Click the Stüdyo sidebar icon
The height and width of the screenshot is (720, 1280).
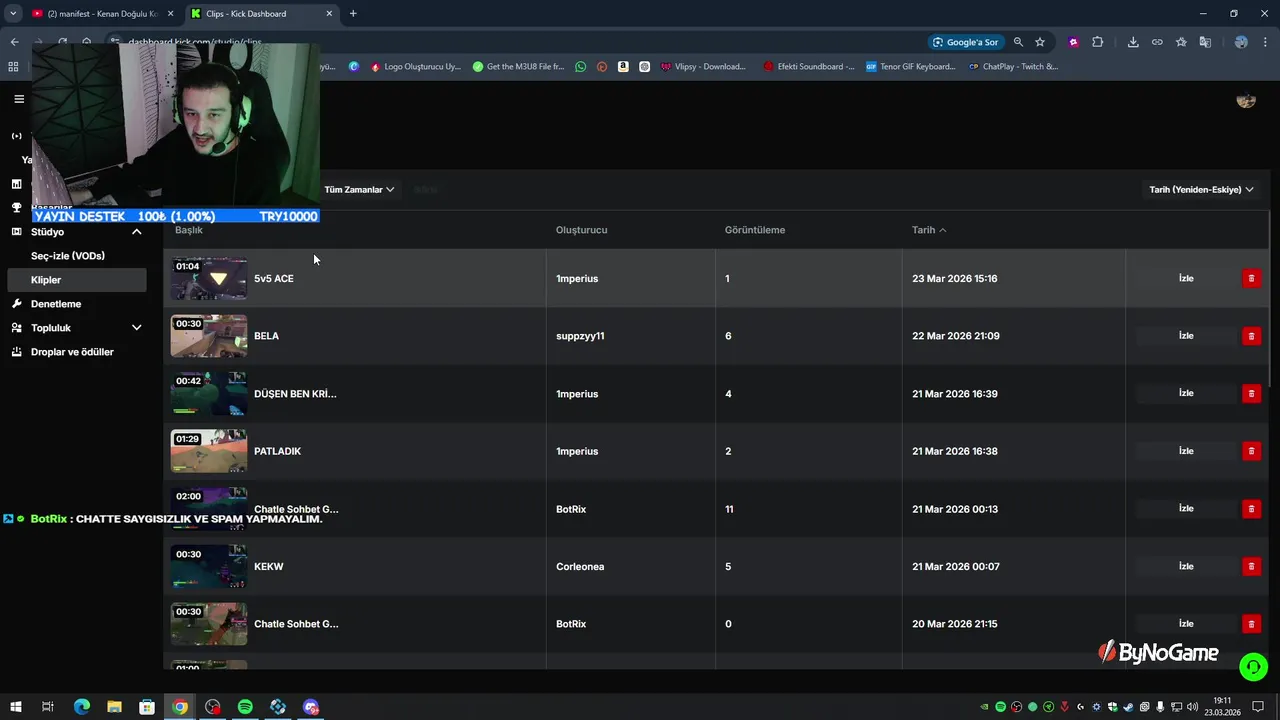tap(16, 232)
